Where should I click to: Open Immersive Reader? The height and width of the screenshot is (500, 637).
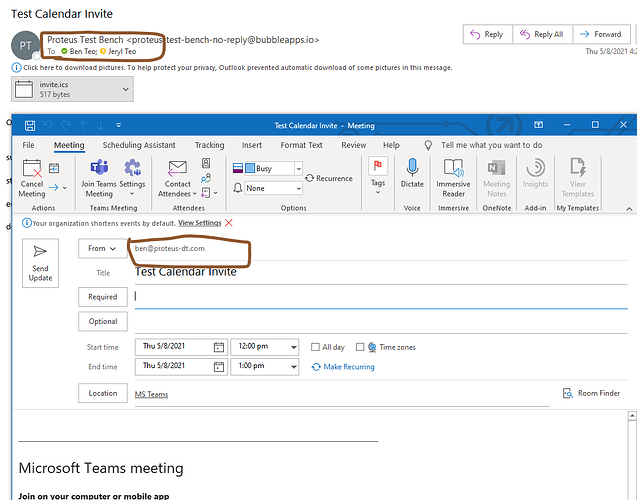click(x=453, y=178)
